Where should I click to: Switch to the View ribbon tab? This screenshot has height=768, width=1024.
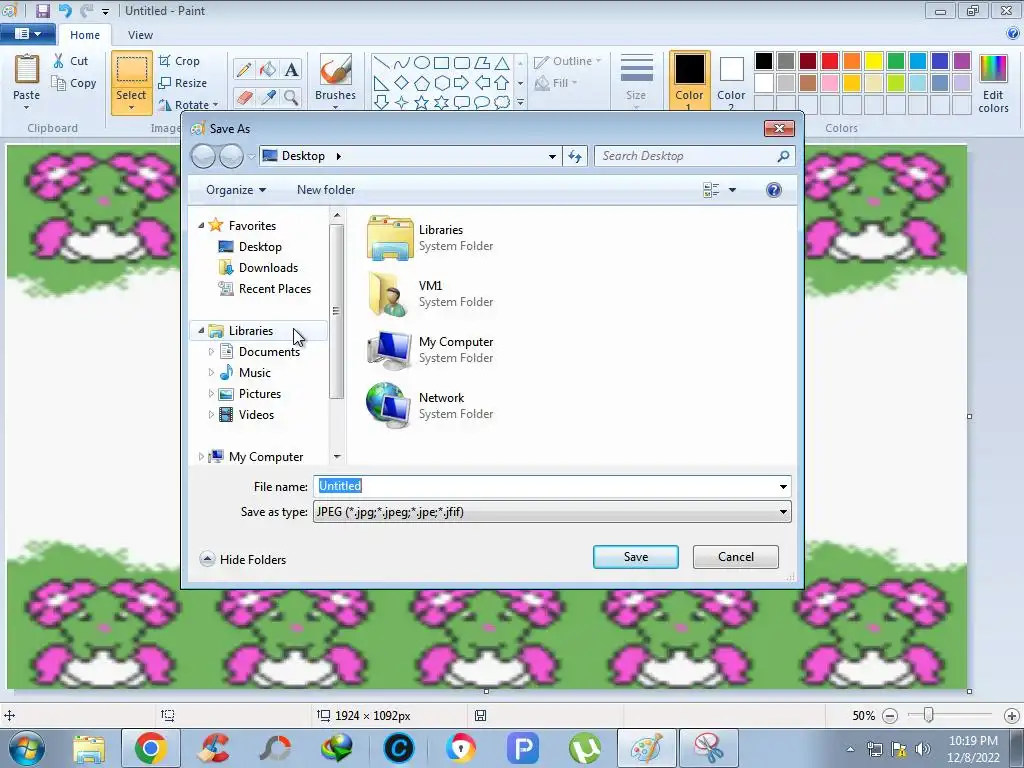[x=140, y=35]
